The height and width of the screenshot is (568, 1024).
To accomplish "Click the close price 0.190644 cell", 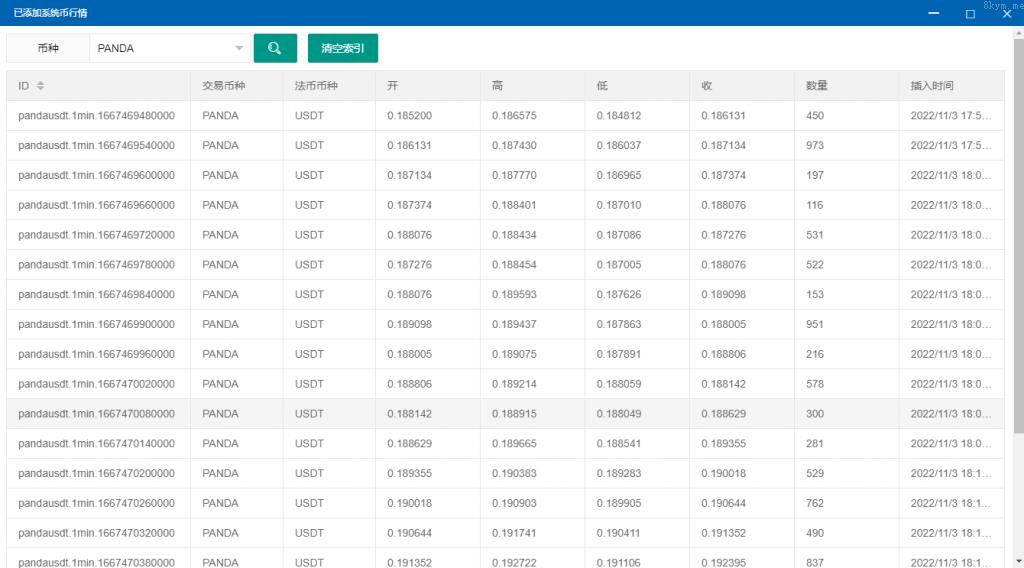I will tap(723, 503).
